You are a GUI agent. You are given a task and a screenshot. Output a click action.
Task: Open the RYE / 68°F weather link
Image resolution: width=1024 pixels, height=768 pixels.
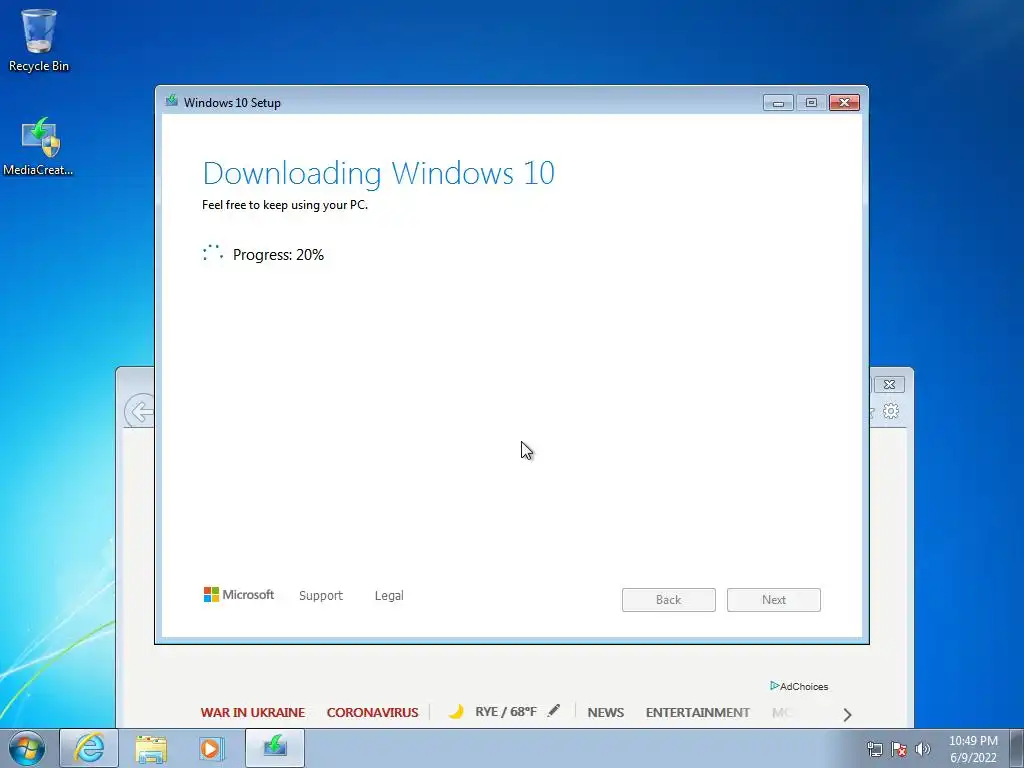(x=506, y=712)
